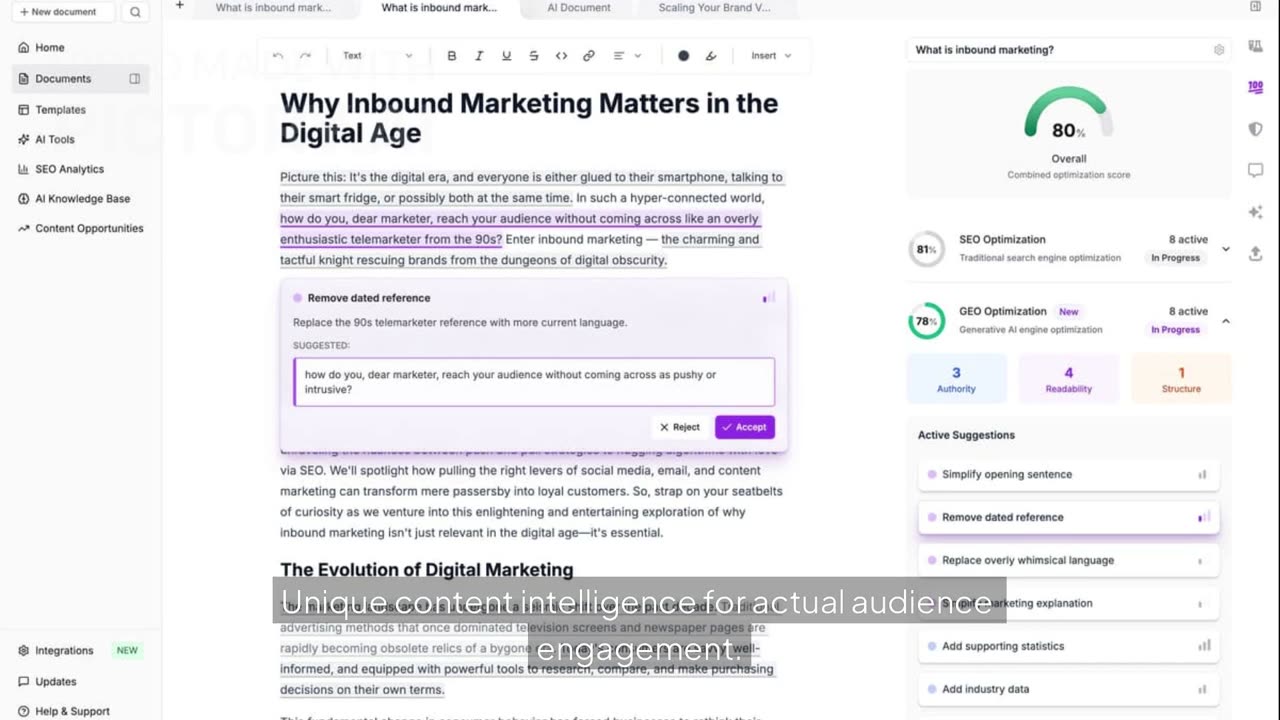The image size is (1280, 720).
Task: Click the highlighted '90s telemarketer' sentence
Action: click(519, 229)
